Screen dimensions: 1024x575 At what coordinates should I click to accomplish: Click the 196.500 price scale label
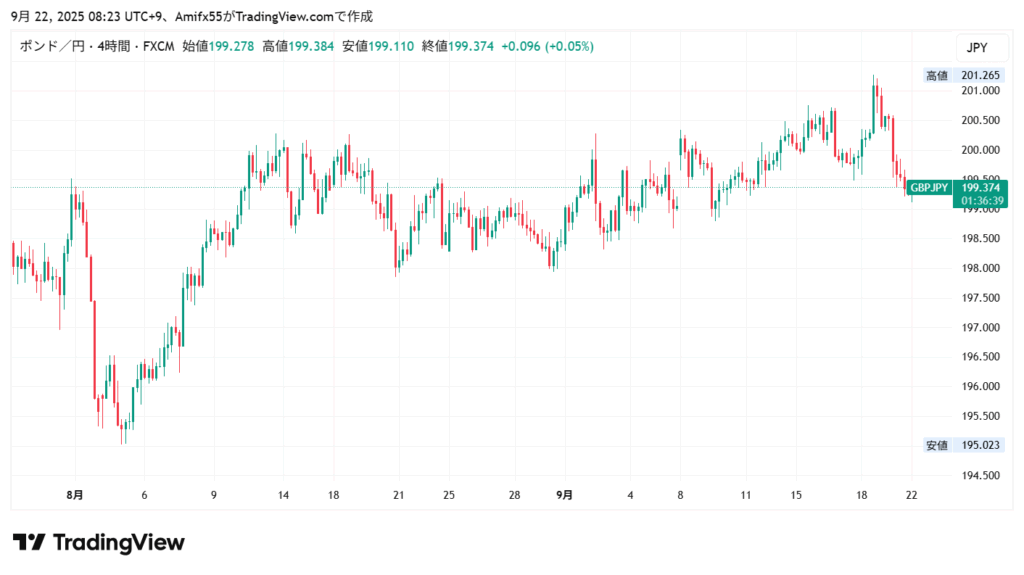click(x=980, y=357)
